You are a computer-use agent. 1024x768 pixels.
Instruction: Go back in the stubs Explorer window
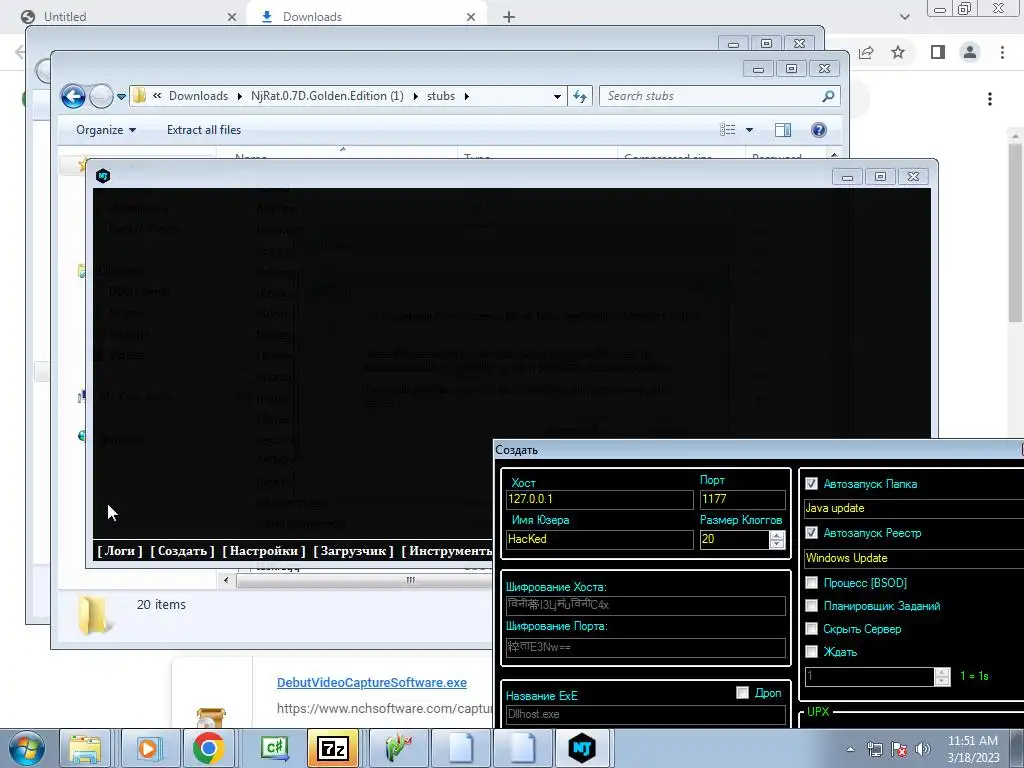coord(73,97)
